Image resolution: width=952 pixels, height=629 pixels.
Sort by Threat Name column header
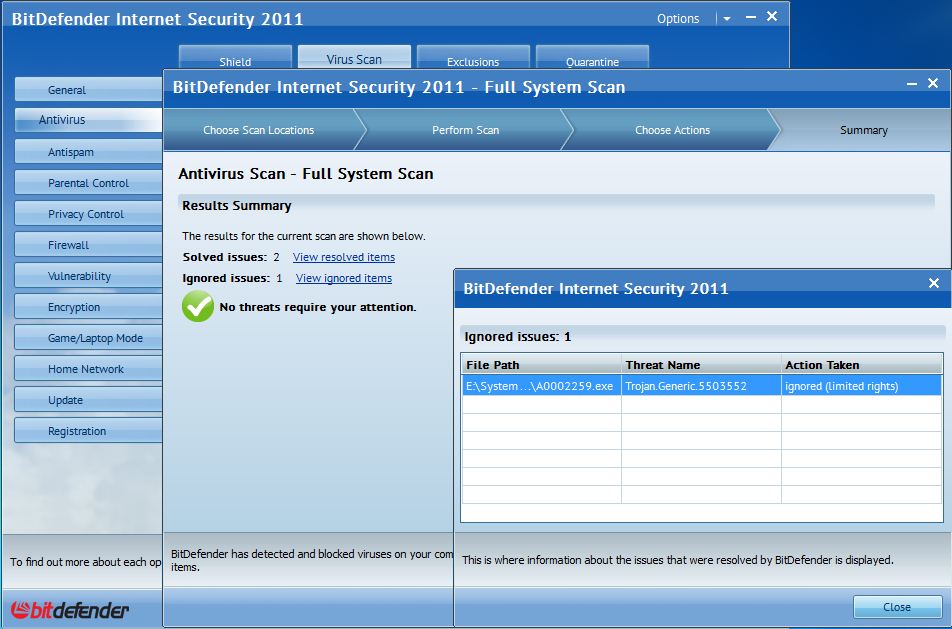(701, 365)
